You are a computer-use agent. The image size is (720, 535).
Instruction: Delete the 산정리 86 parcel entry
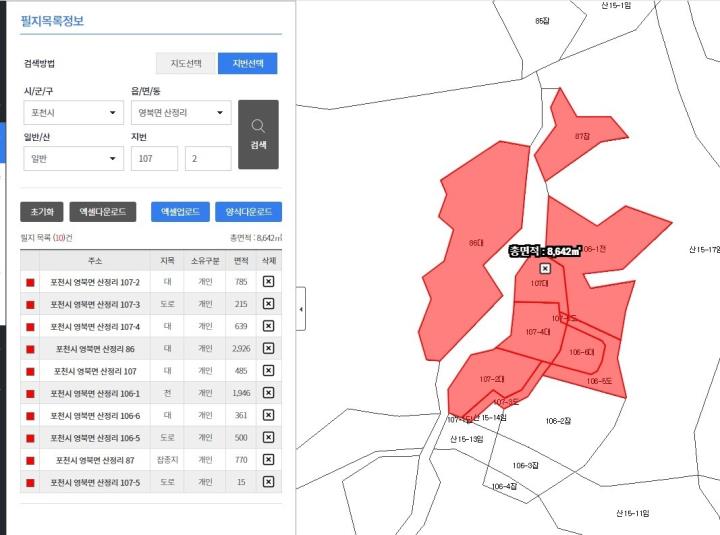268,348
